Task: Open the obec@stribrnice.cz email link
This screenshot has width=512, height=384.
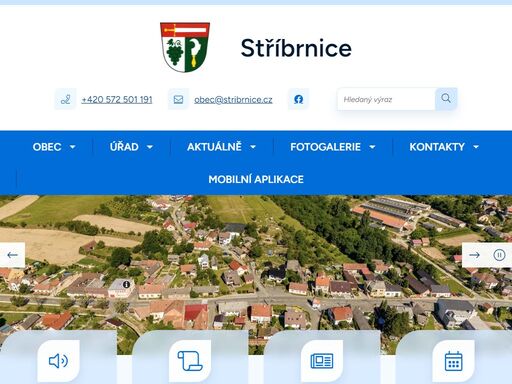Action: pos(233,99)
